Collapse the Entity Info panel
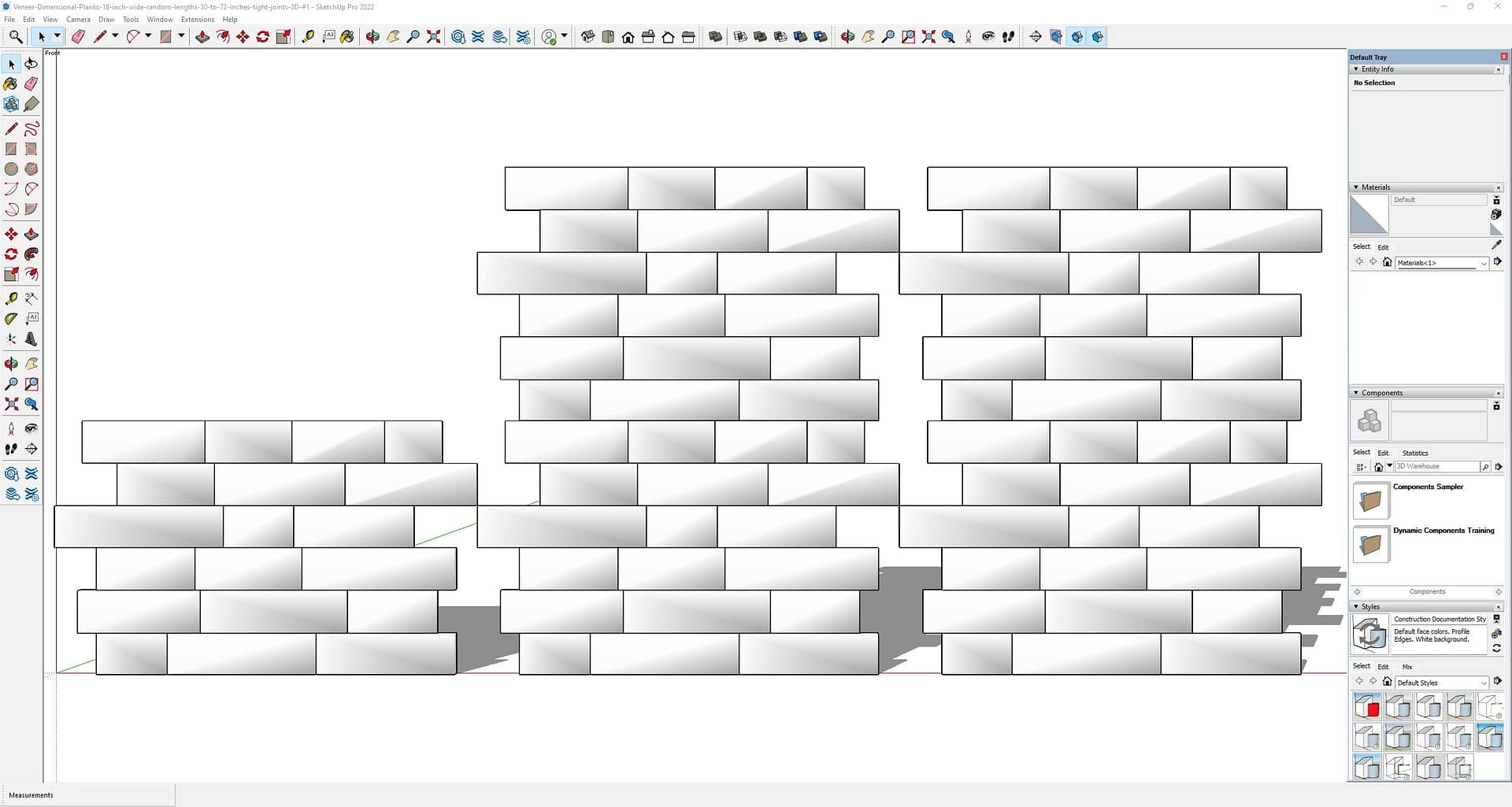Image resolution: width=1512 pixels, height=807 pixels. (1356, 69)
